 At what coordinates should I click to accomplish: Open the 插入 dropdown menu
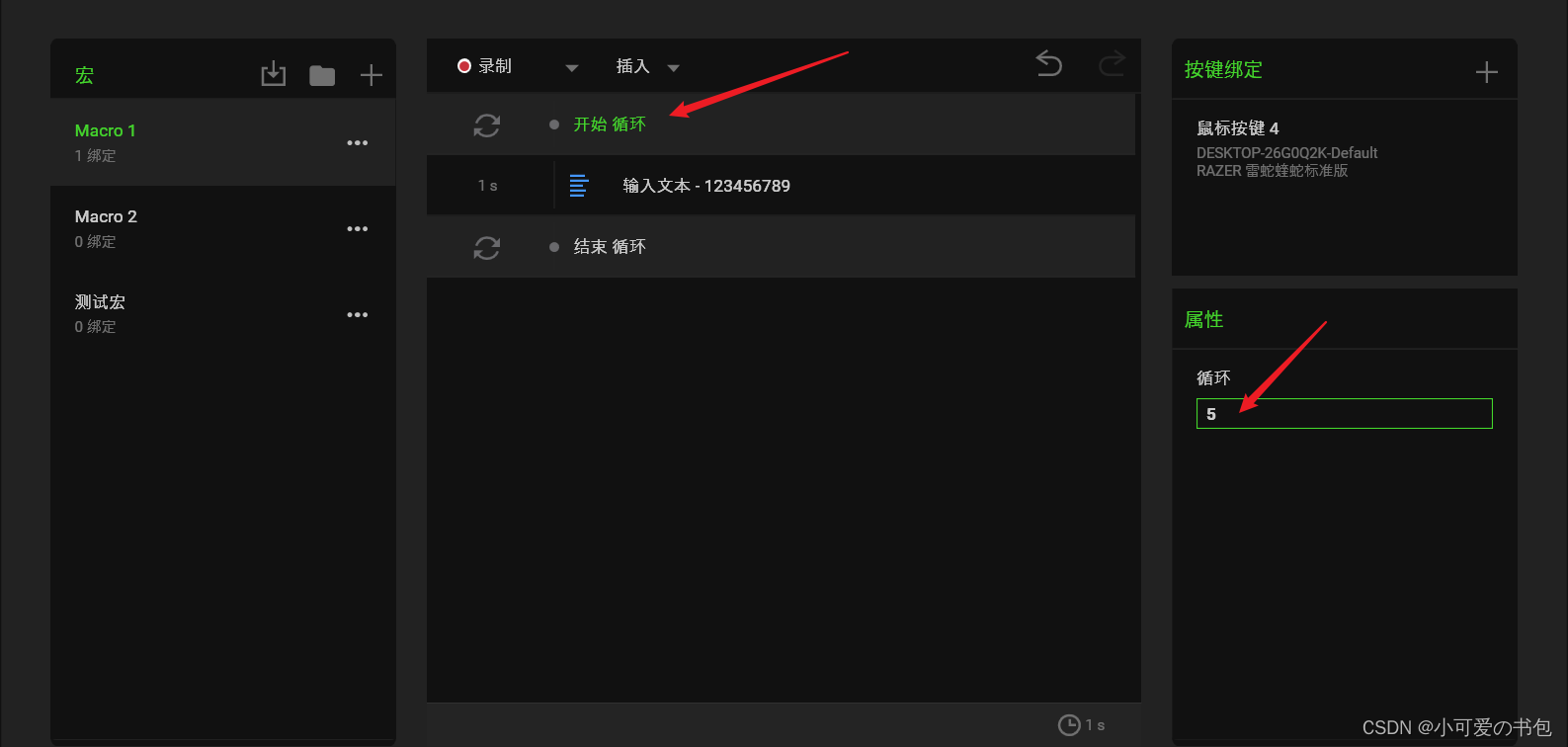(x=647, y=67)
